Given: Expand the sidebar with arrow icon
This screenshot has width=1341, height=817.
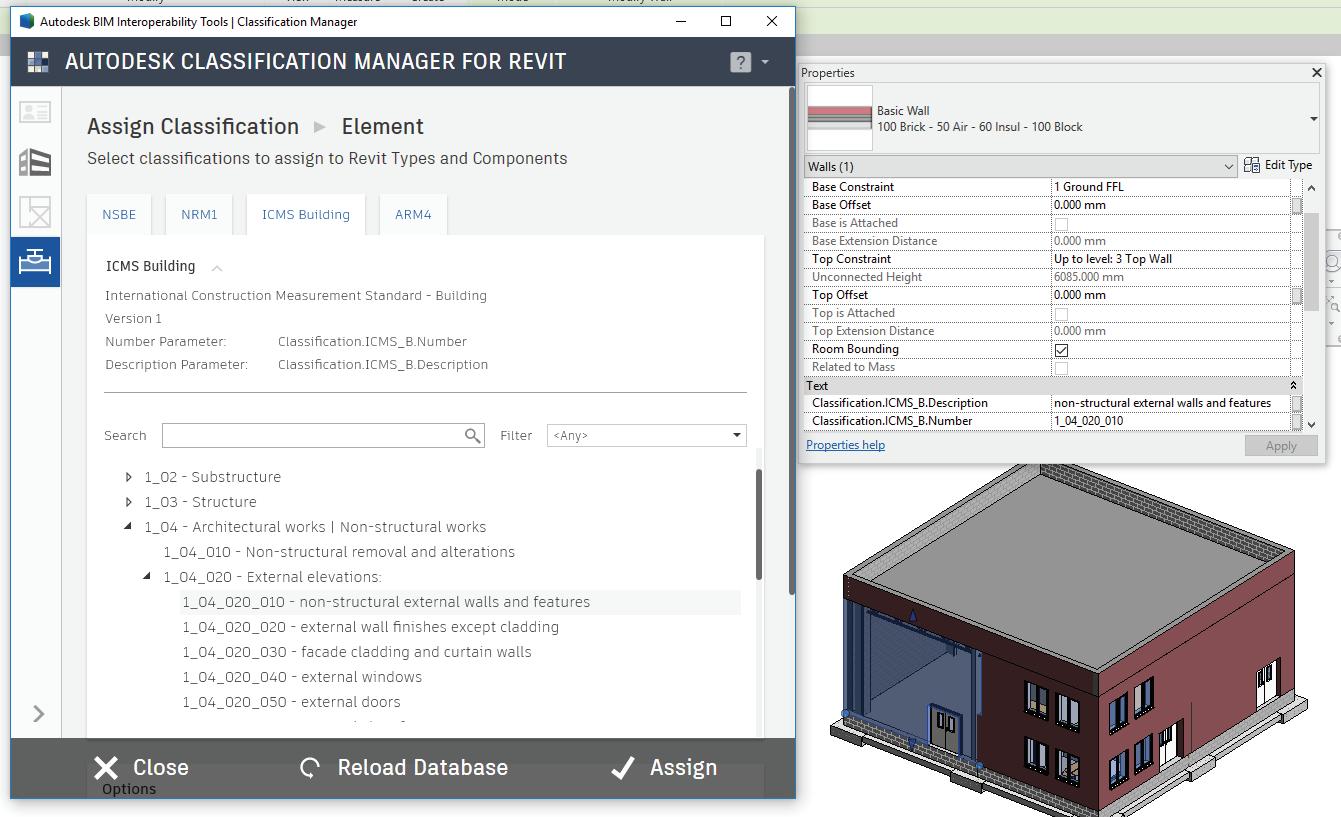Looking at the screenshot, I should tap(38, 713).
